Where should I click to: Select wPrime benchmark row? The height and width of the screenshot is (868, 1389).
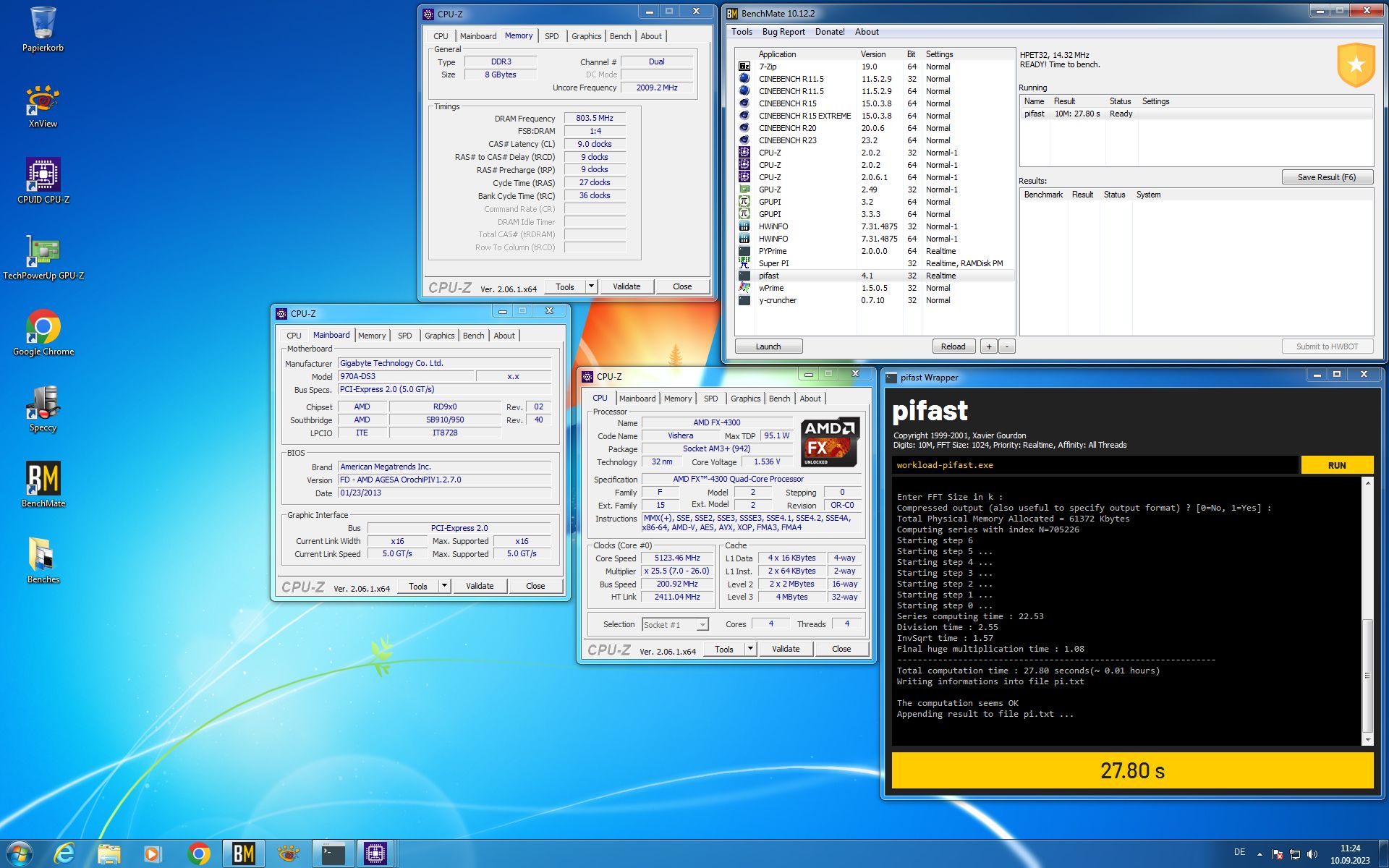coord(875,288)
